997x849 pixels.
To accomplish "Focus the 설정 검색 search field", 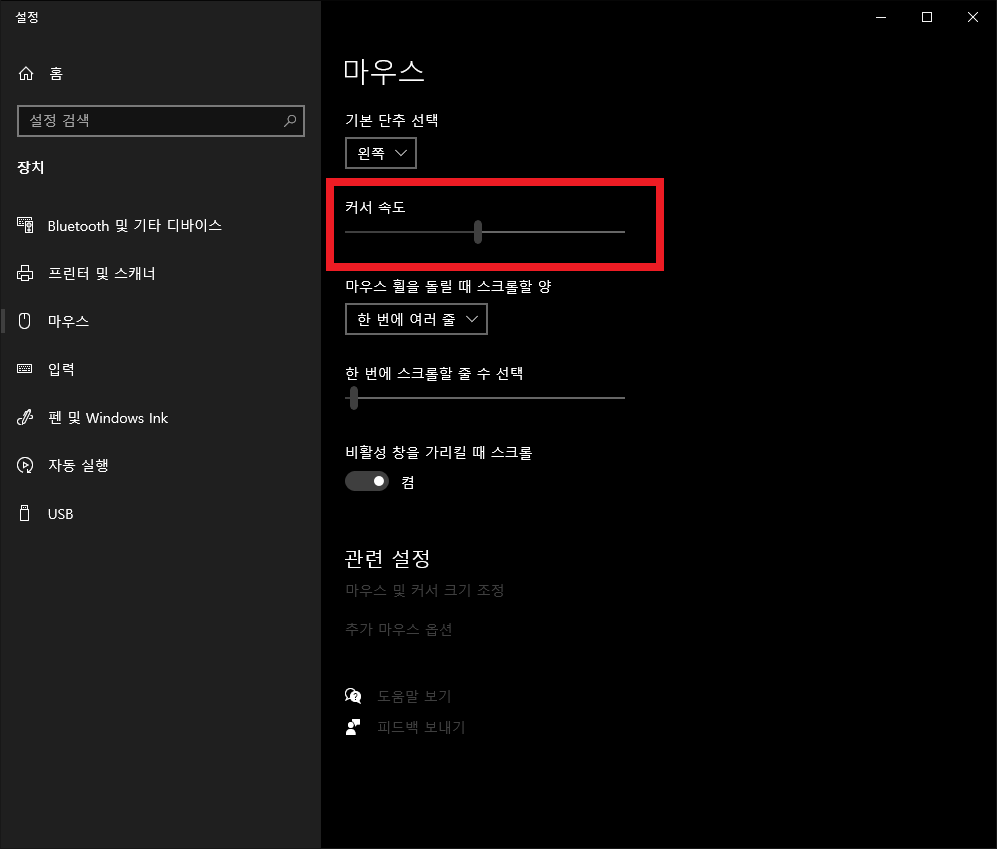I will tap(161, 121).
